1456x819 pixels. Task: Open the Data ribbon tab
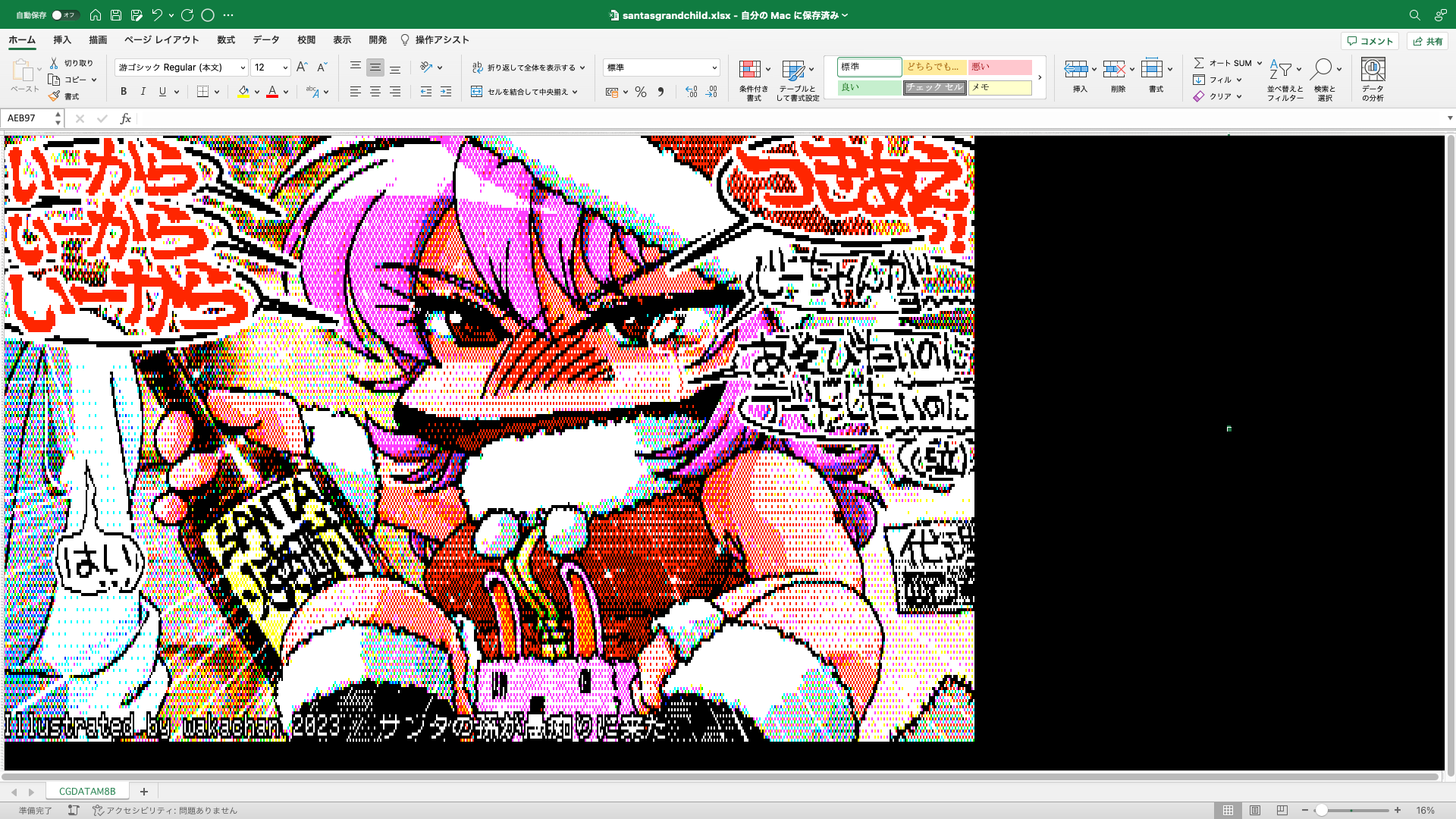(x=266, y=39)
